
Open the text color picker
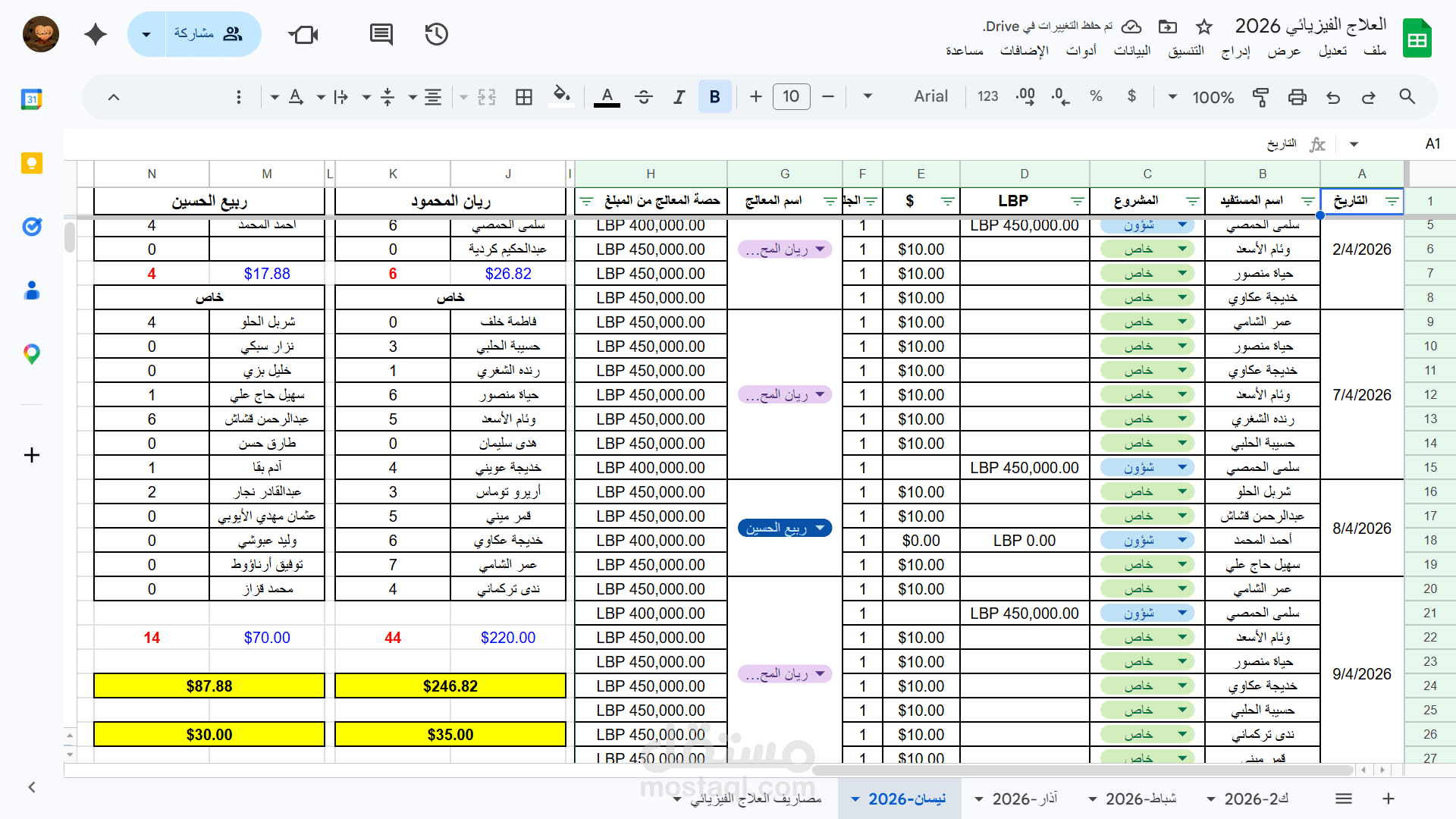(x=607, y=96)
